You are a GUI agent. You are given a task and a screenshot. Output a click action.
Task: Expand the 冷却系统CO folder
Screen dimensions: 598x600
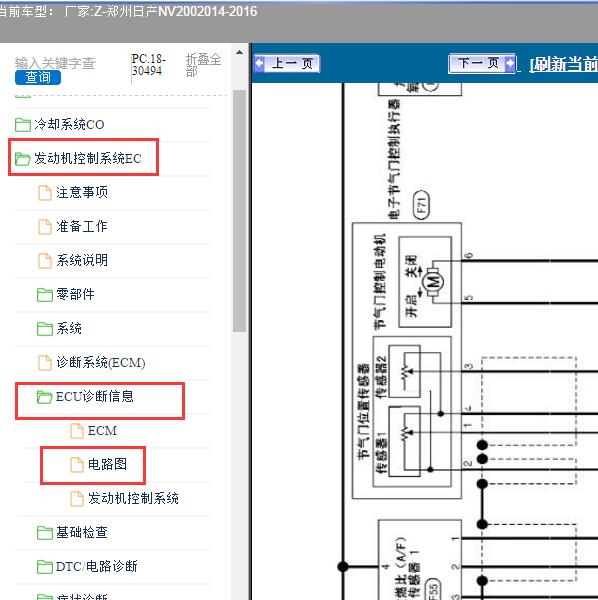[69, 124]
